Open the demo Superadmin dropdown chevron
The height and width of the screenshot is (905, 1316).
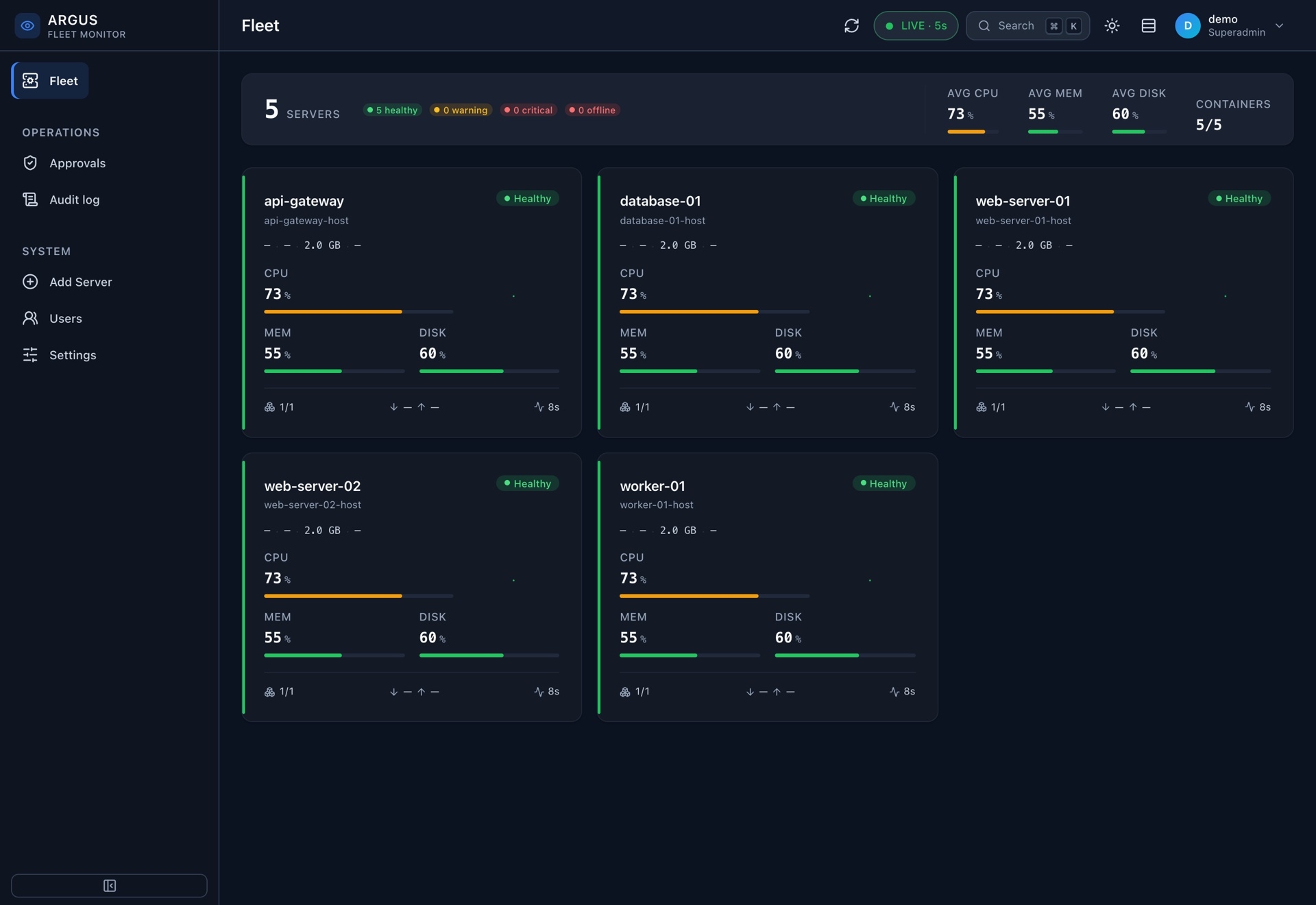point(1279,25)
